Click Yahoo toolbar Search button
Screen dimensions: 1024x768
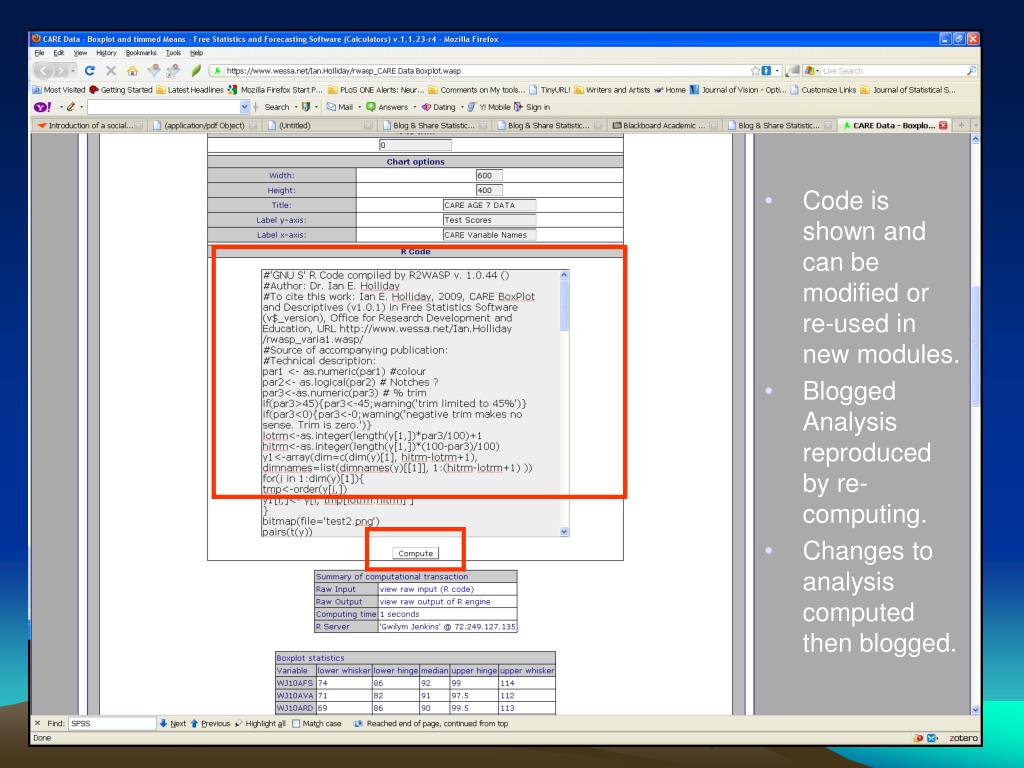(277, 107)
